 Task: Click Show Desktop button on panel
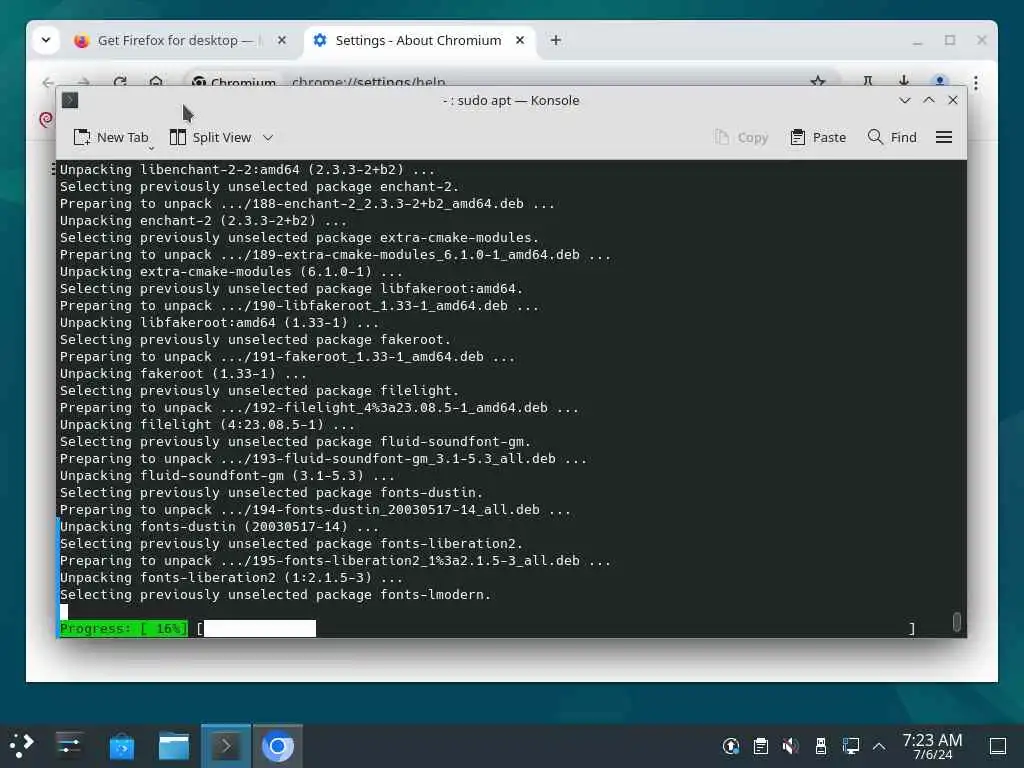(x=998, y=746)
